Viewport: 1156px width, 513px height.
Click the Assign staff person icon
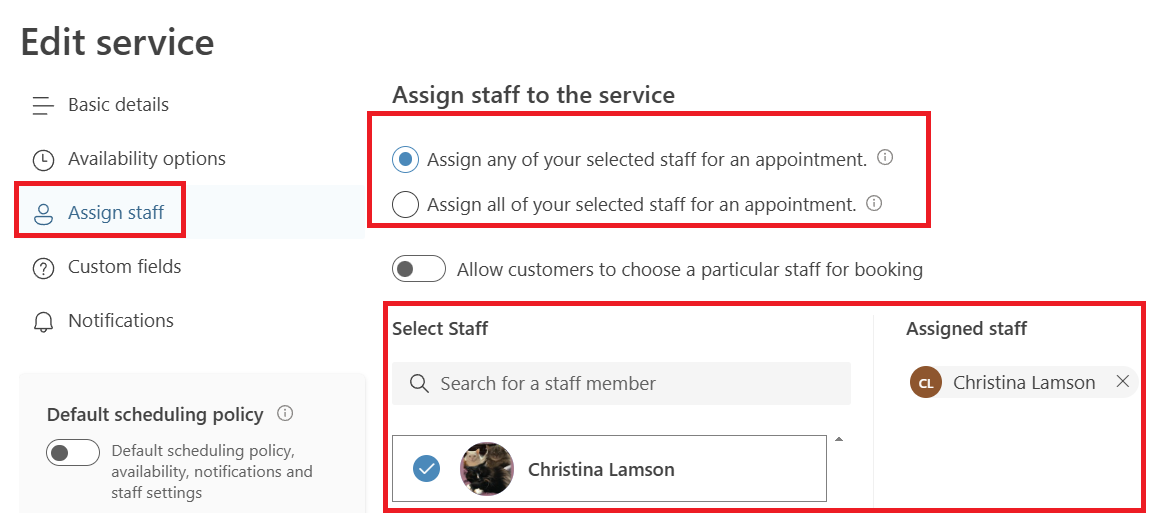(43, 213)
